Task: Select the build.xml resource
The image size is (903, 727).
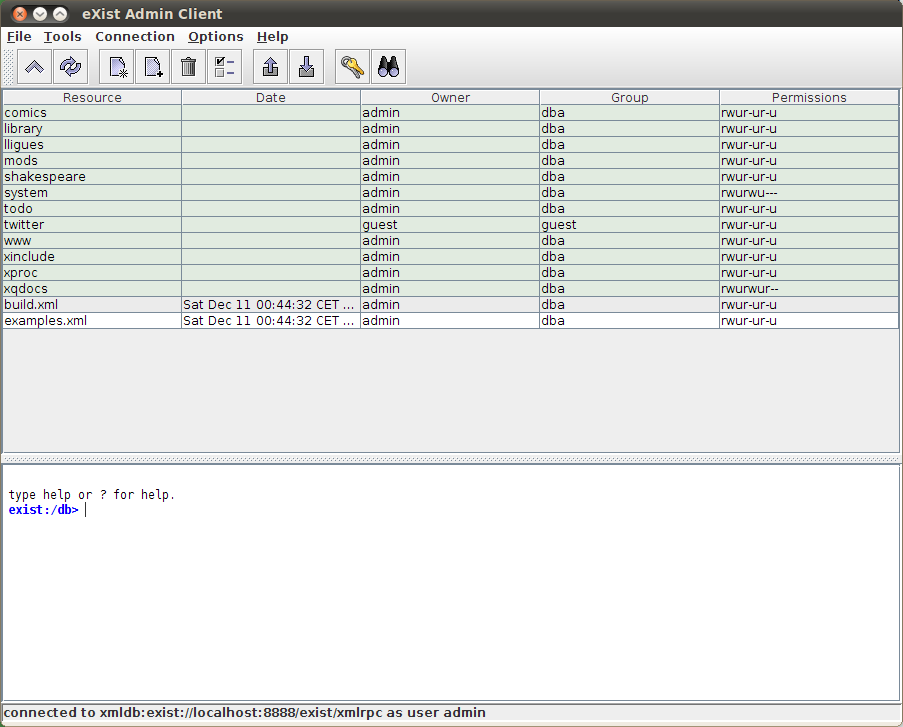Action: pyautogui.click(x=31, y=305)
